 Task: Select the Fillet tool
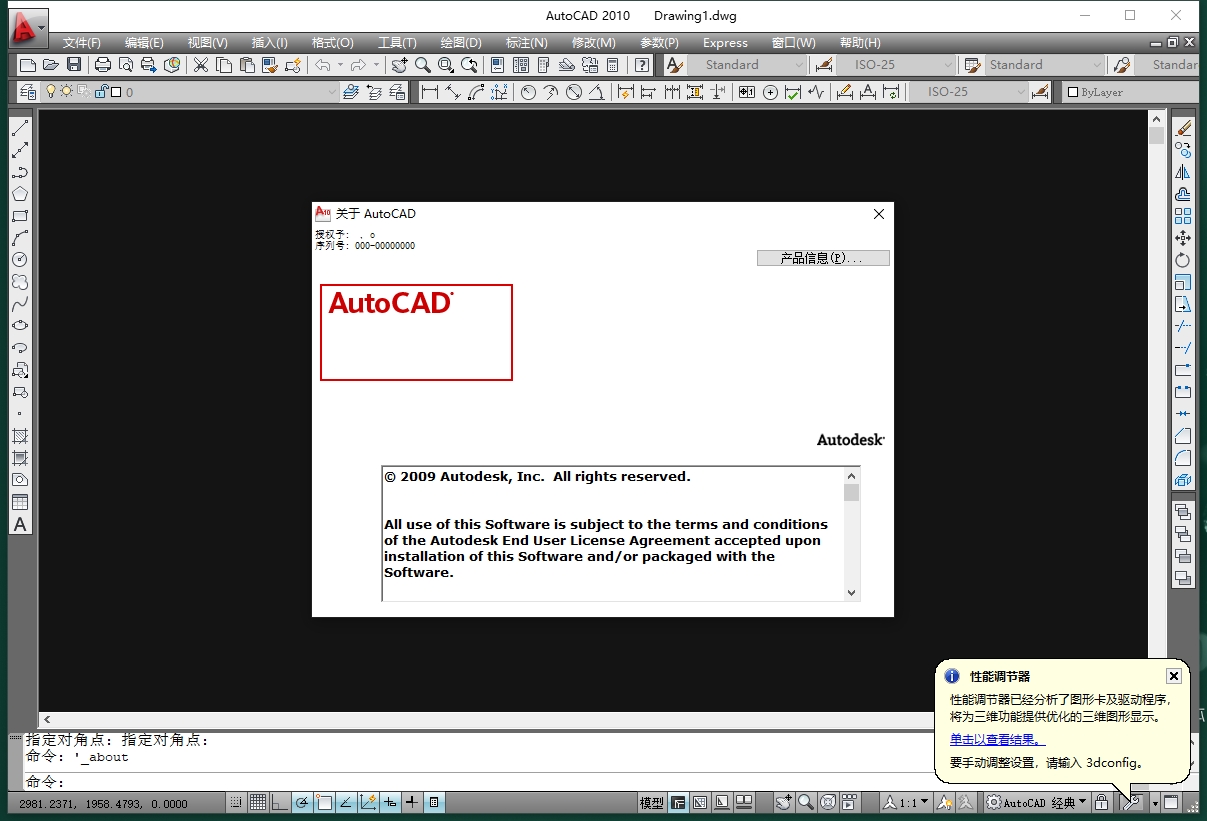pyautogui.click(x=1183, y=458)
